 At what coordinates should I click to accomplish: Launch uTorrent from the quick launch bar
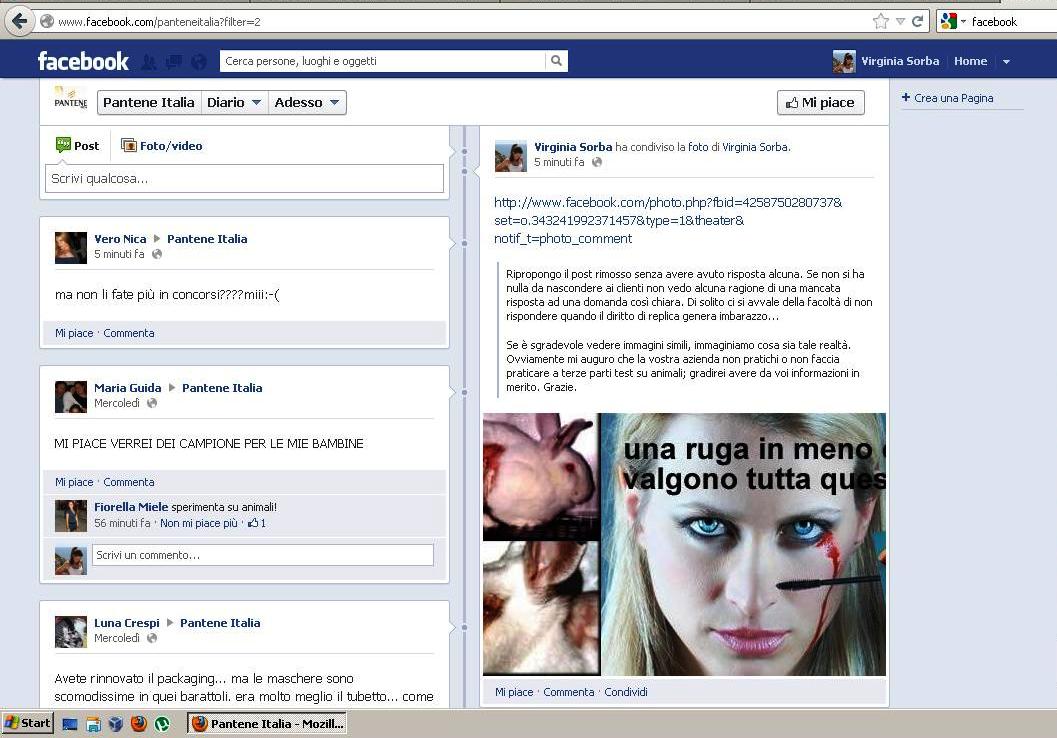coord(162,723)
